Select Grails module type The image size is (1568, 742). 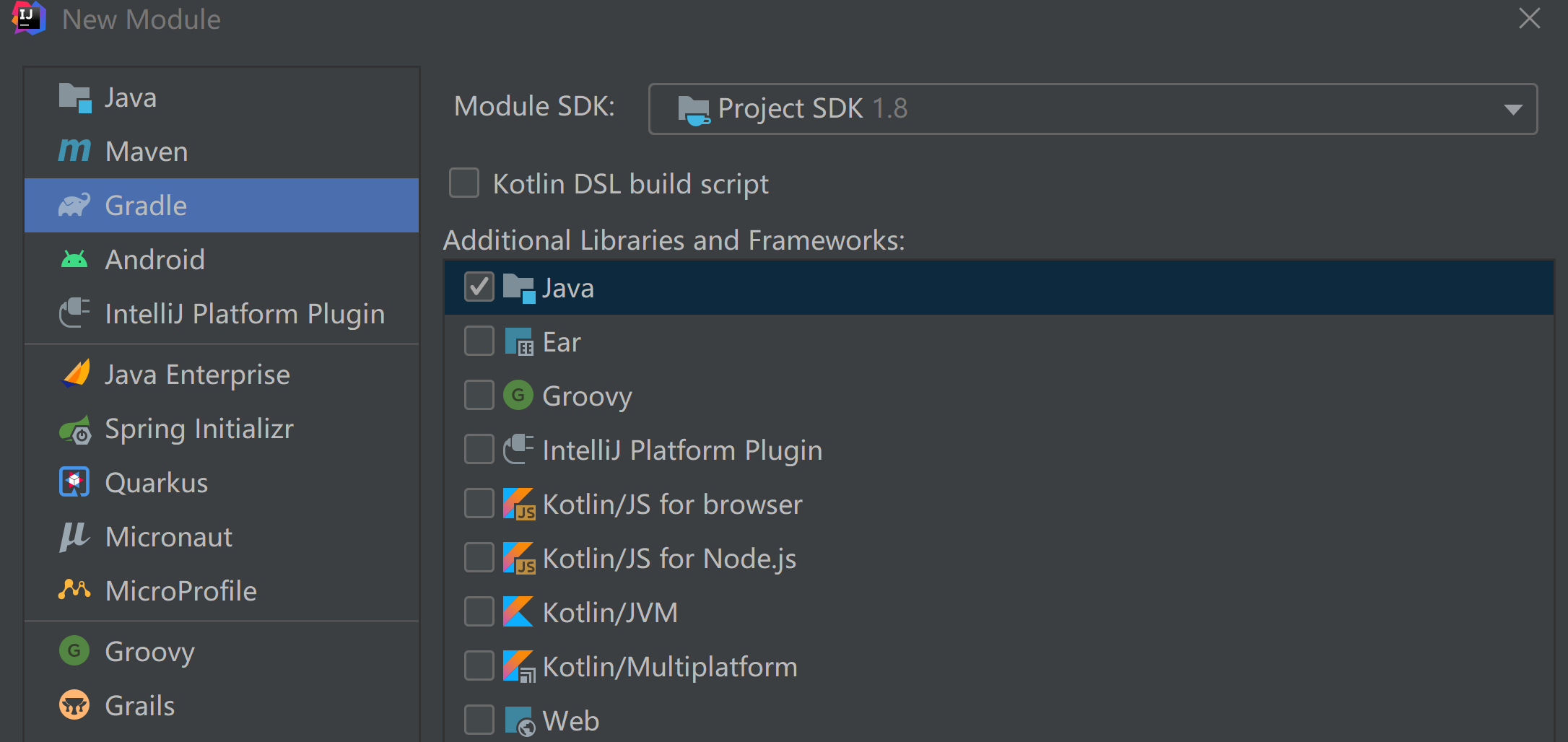pyautogui.click(x=222, y=705)
